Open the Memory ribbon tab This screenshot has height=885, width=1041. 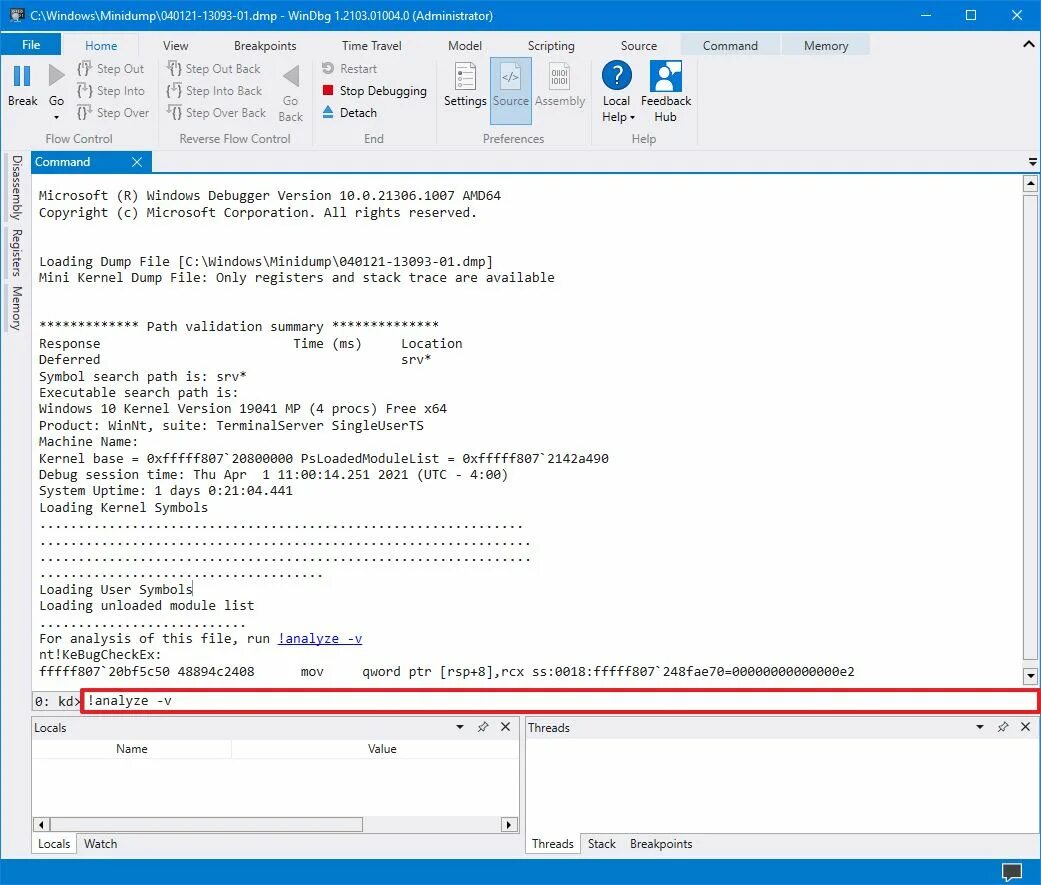pyautogui.click(x=826, y=45)
